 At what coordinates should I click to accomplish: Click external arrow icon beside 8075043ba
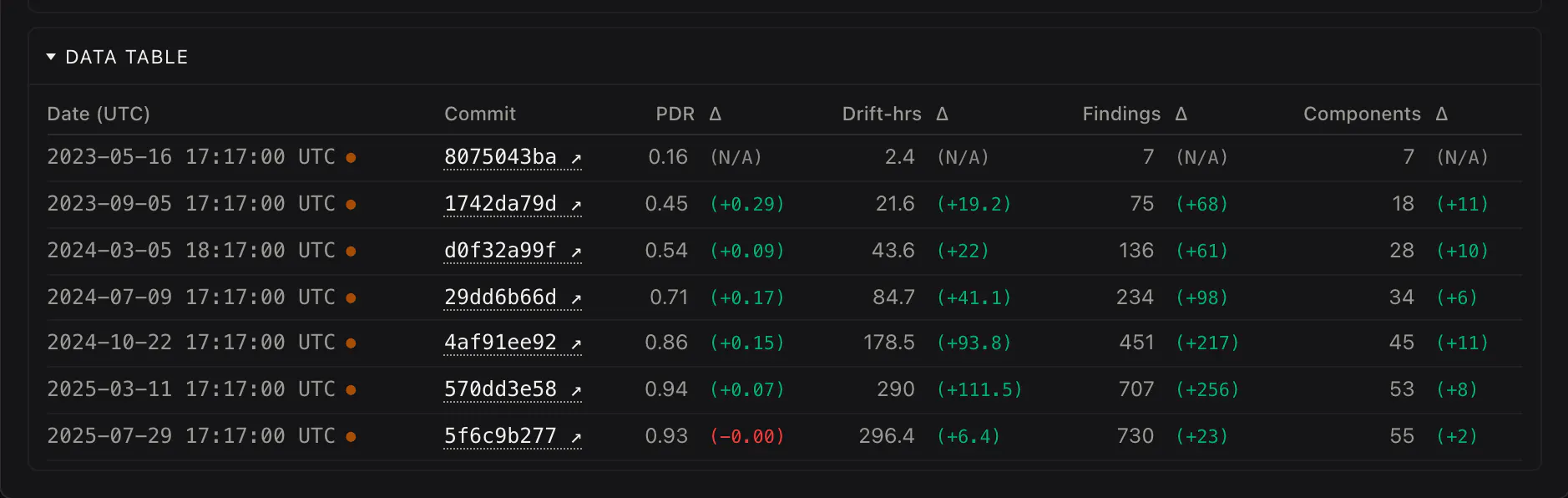point(575,159)
